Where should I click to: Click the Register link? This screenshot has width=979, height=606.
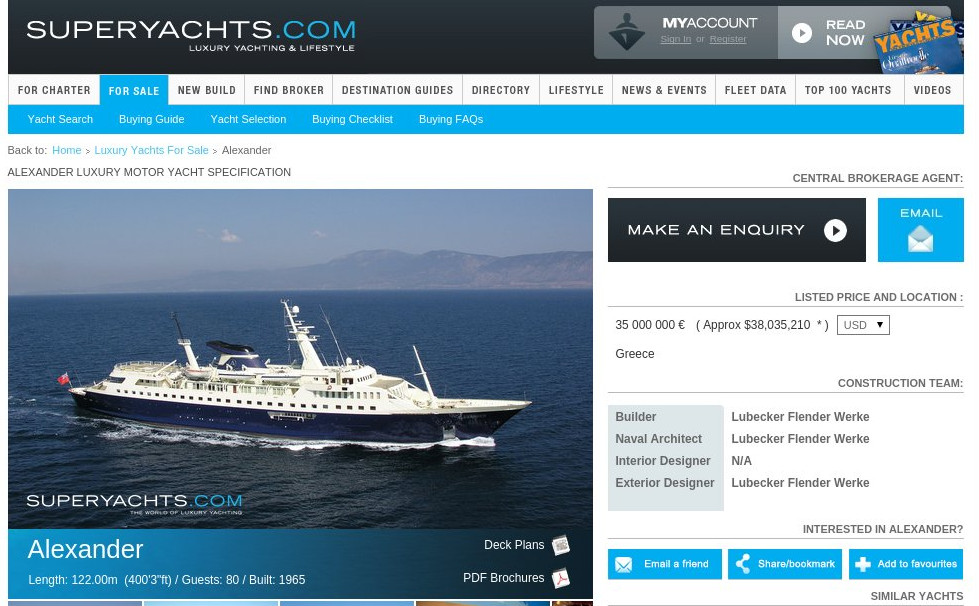(x=728, y=39)
